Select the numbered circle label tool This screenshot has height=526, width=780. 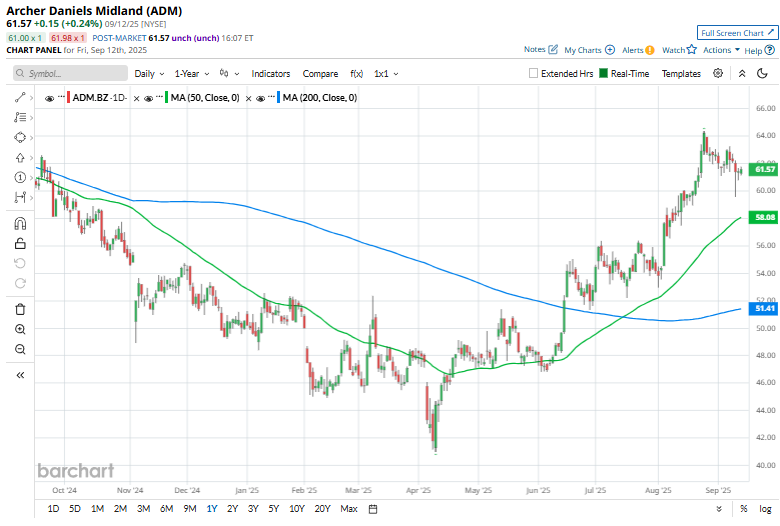20,178
